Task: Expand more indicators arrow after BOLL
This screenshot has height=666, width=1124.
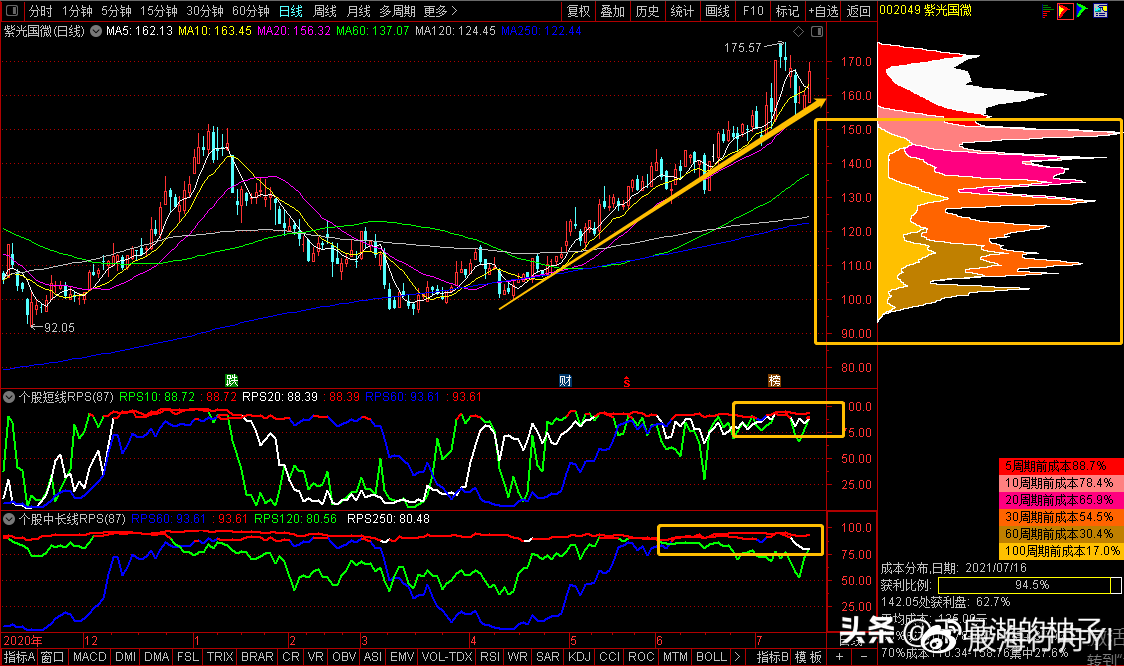Action: 738,657
